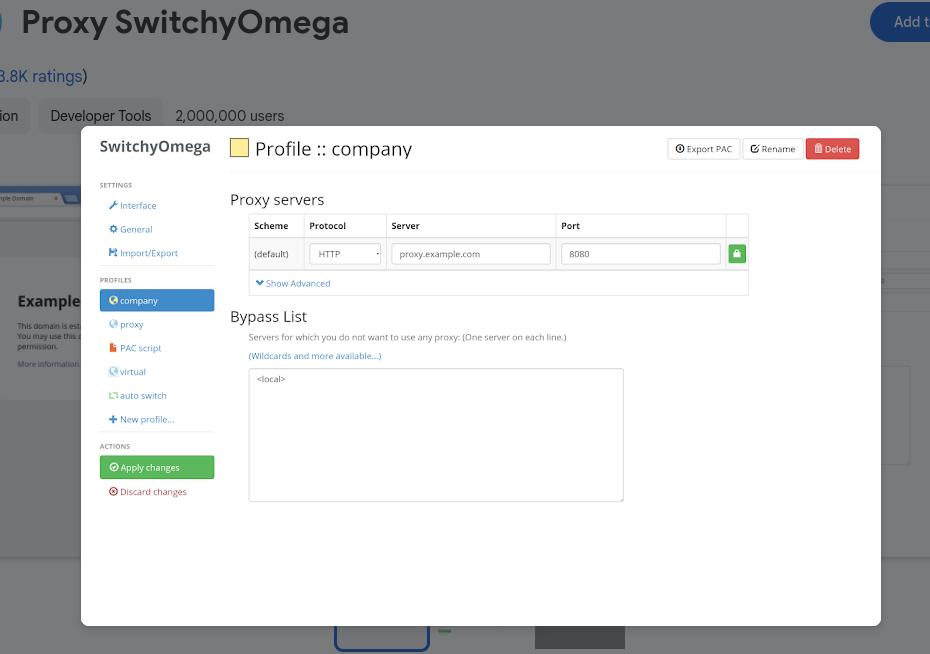Click the Export PAC button
This screenshot has width=930, height=654.
tap(703, 149)
